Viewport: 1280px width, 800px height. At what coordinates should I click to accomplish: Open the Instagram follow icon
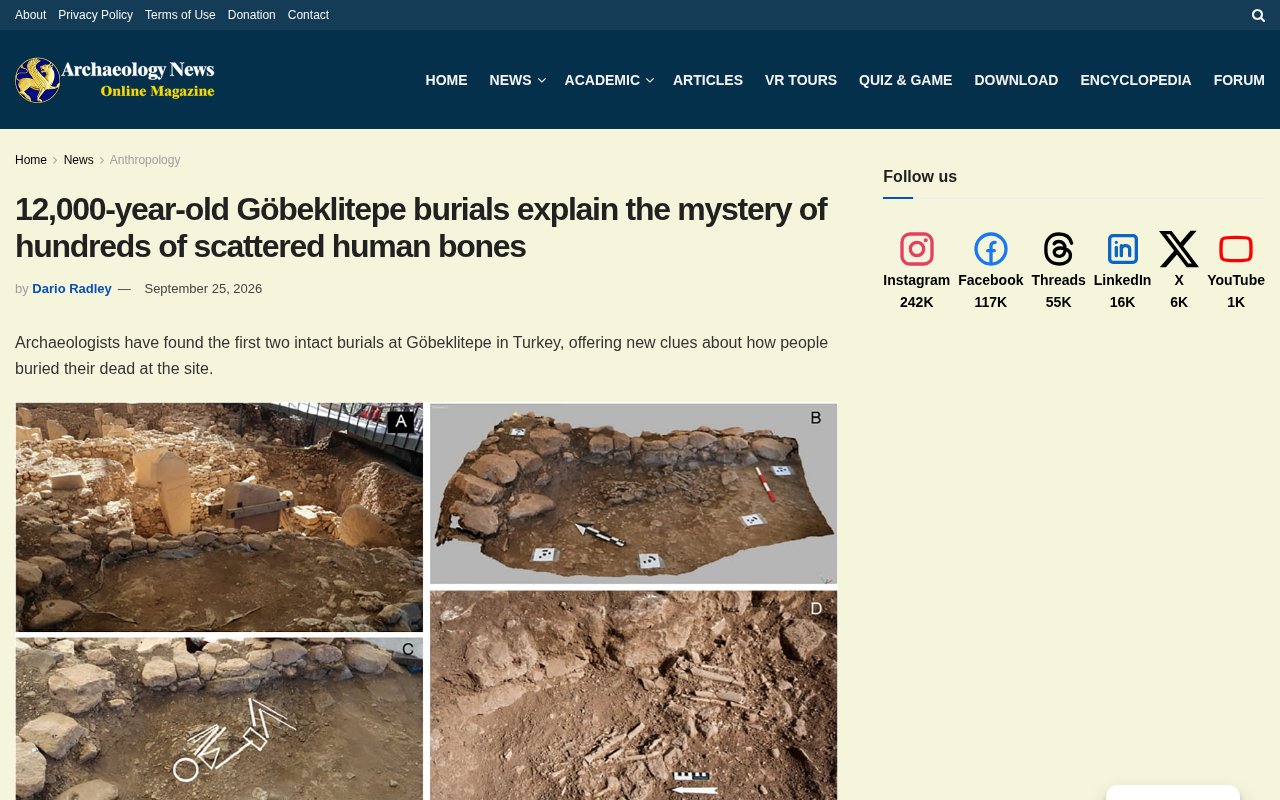point(917,249)
